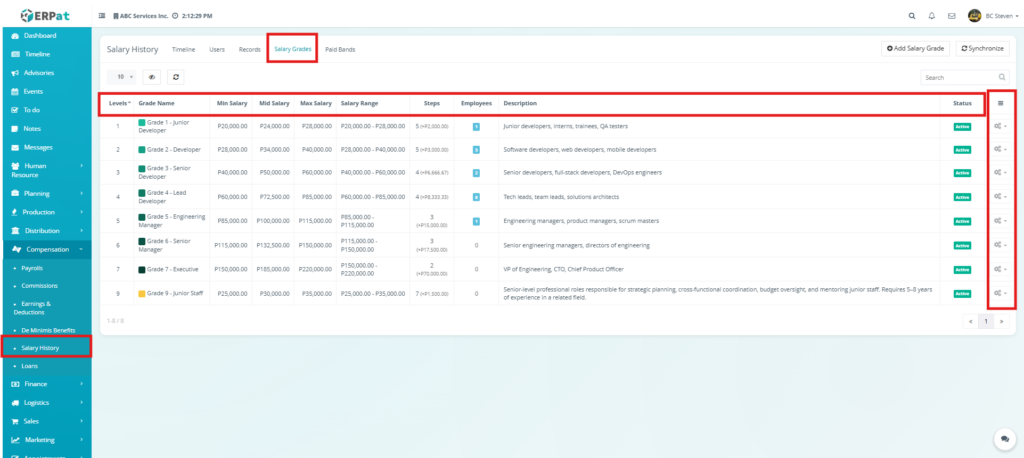Viewport: 1024px width, 458px height.
Task: Click the yellow color swatch of Grade 9
Action: coord(142,294)
